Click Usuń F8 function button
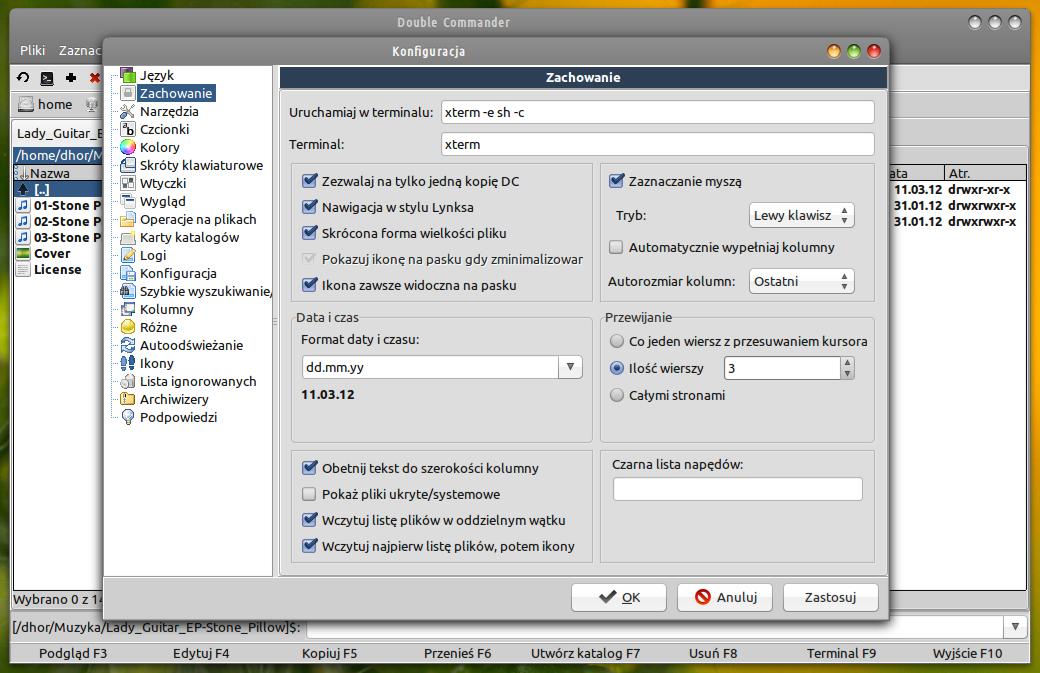 pos(713,653)
